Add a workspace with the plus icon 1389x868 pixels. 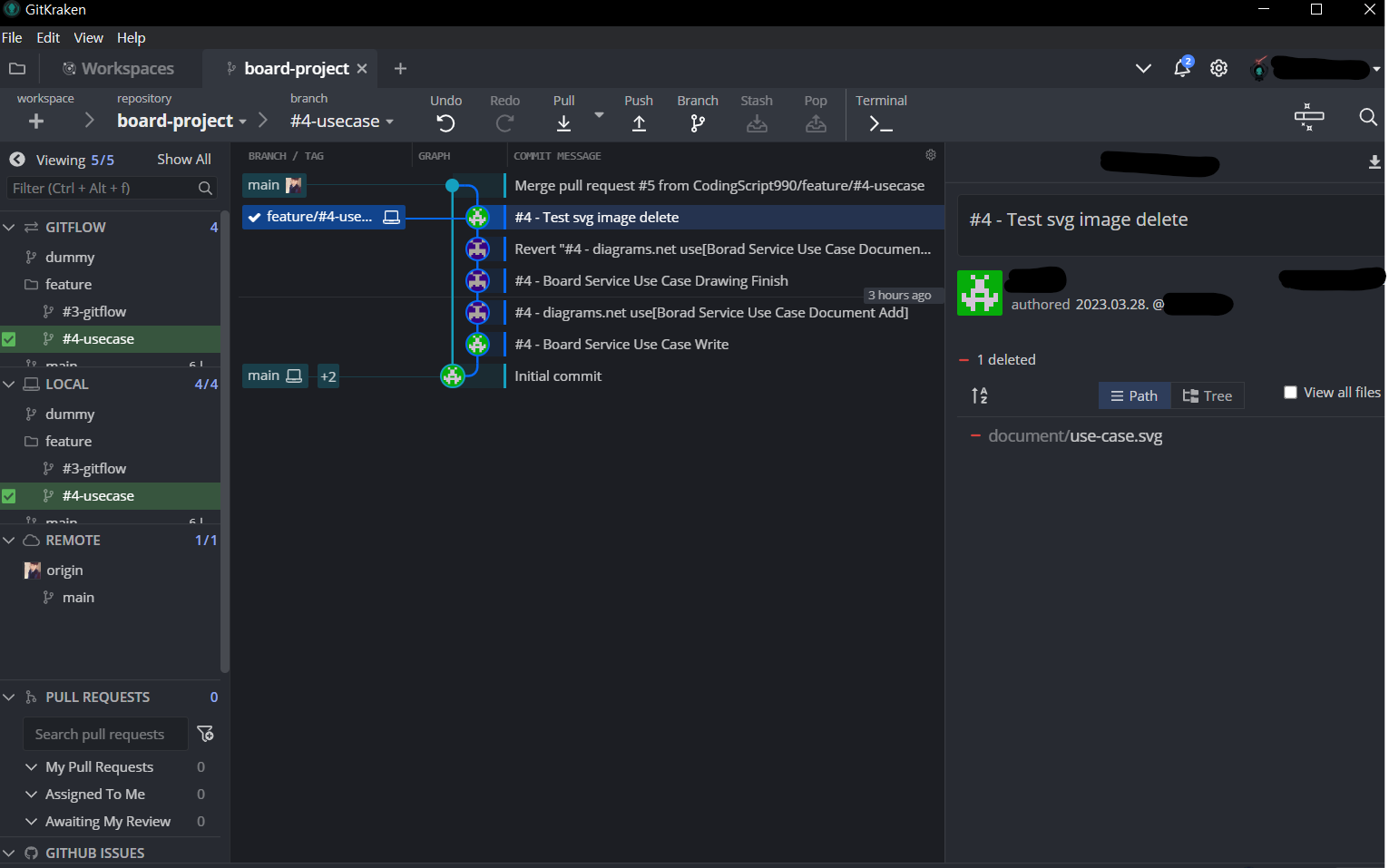click(36, 121)
